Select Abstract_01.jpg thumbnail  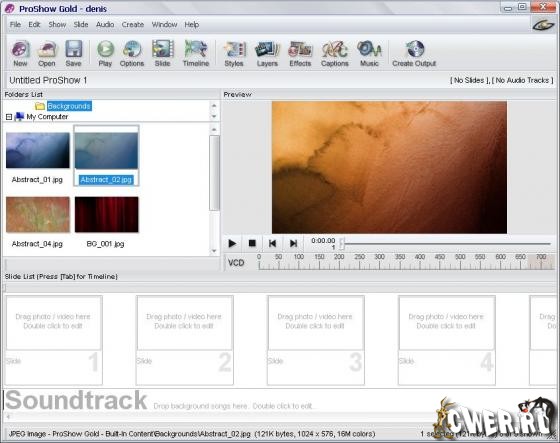click(38, 150)
